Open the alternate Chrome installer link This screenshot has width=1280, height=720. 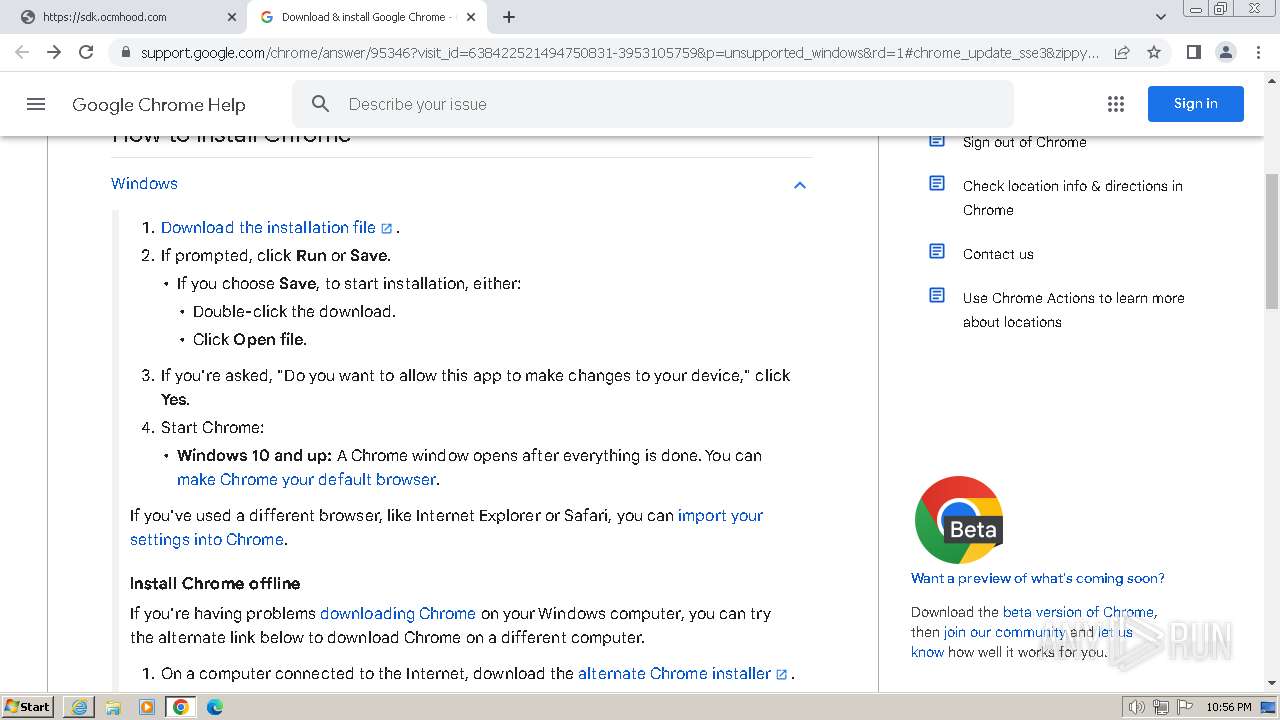pyautogui.click(x=683, y=674)
